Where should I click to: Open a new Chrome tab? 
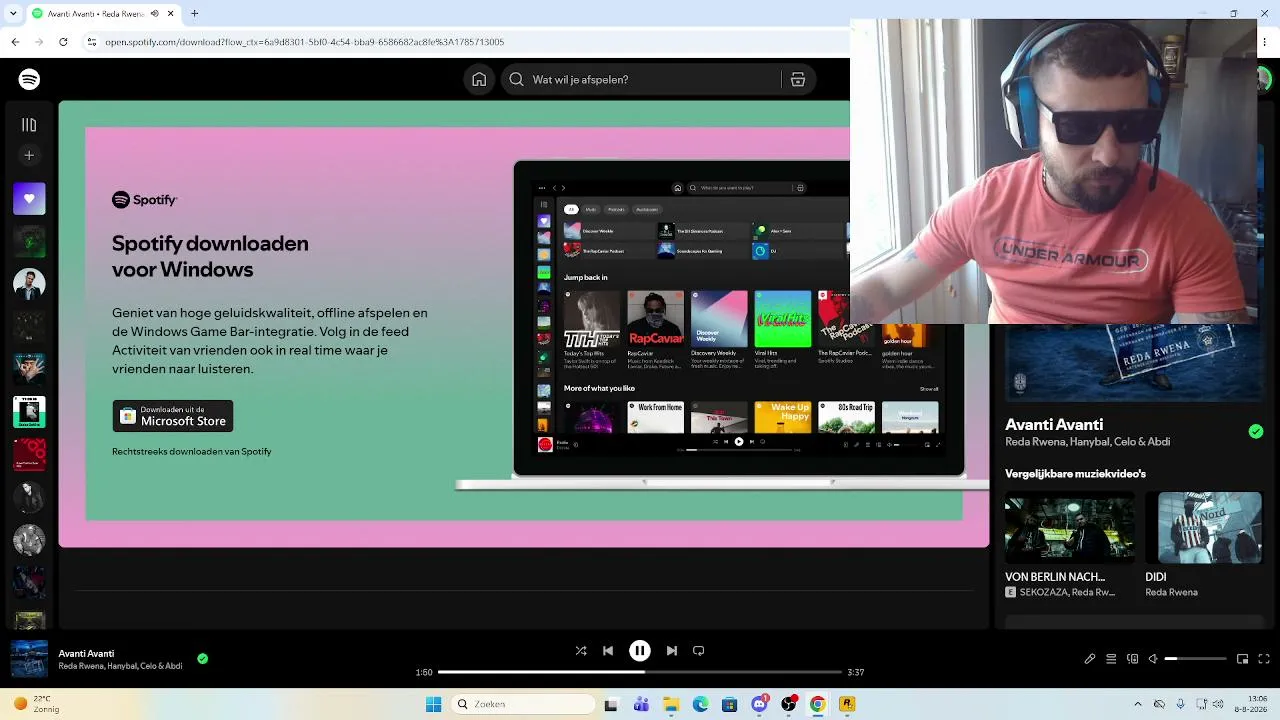click(x=195, y=14)
